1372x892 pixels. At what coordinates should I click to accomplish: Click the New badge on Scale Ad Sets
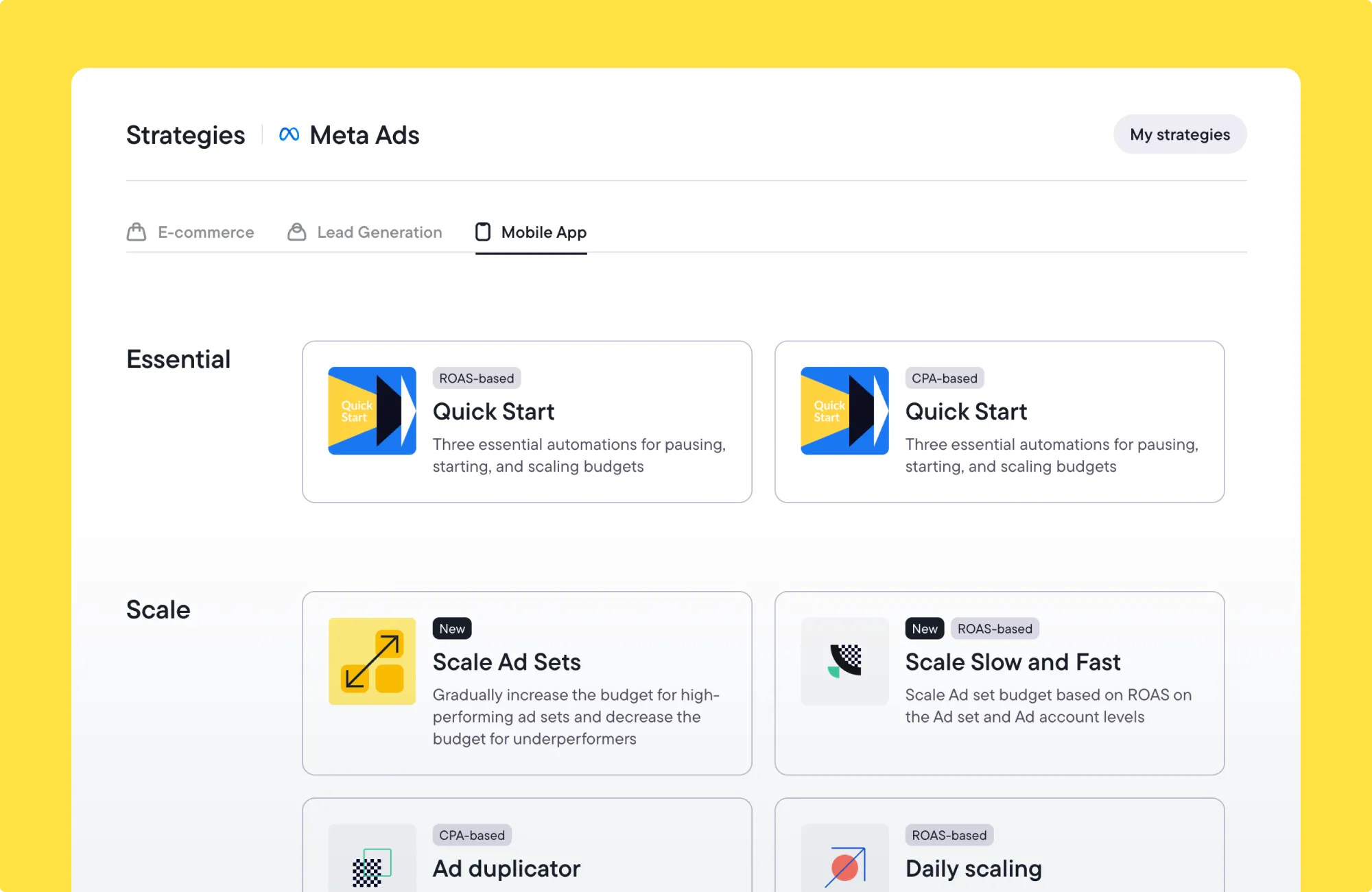(452, 629)
